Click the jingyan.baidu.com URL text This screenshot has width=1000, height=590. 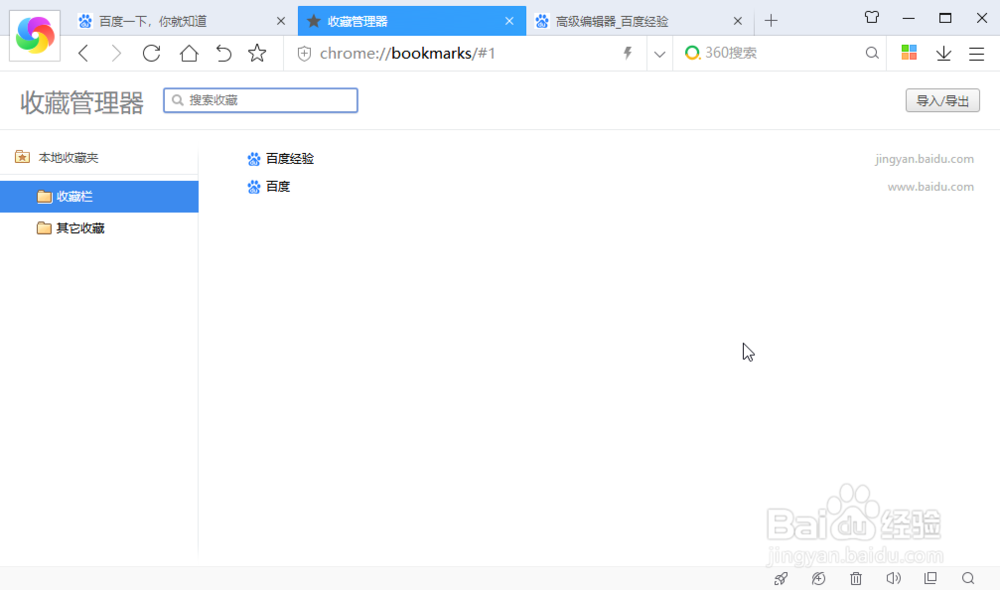[924, 159]
